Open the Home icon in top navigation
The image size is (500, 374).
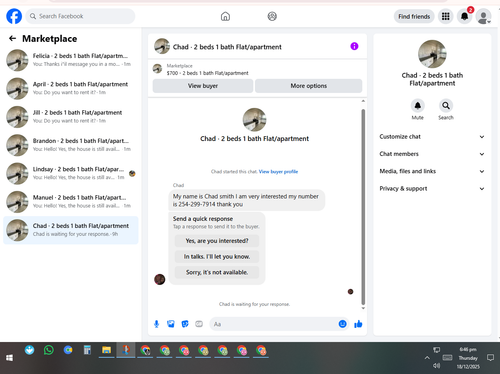[x=225, y=16]
